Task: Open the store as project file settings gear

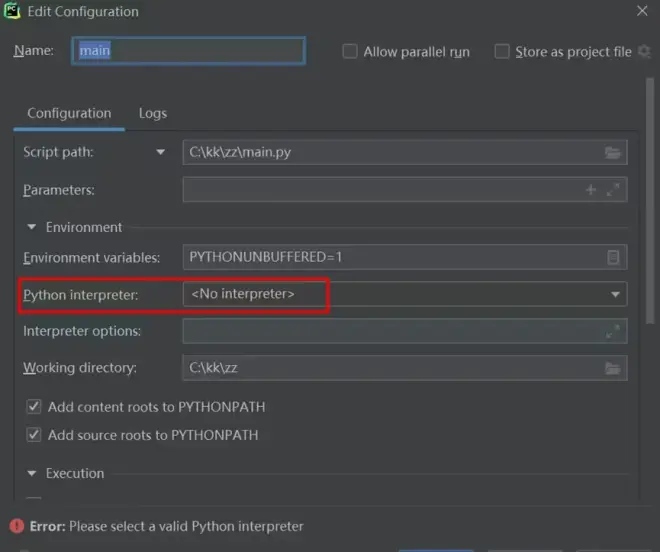Action: [x=644, y=51]
